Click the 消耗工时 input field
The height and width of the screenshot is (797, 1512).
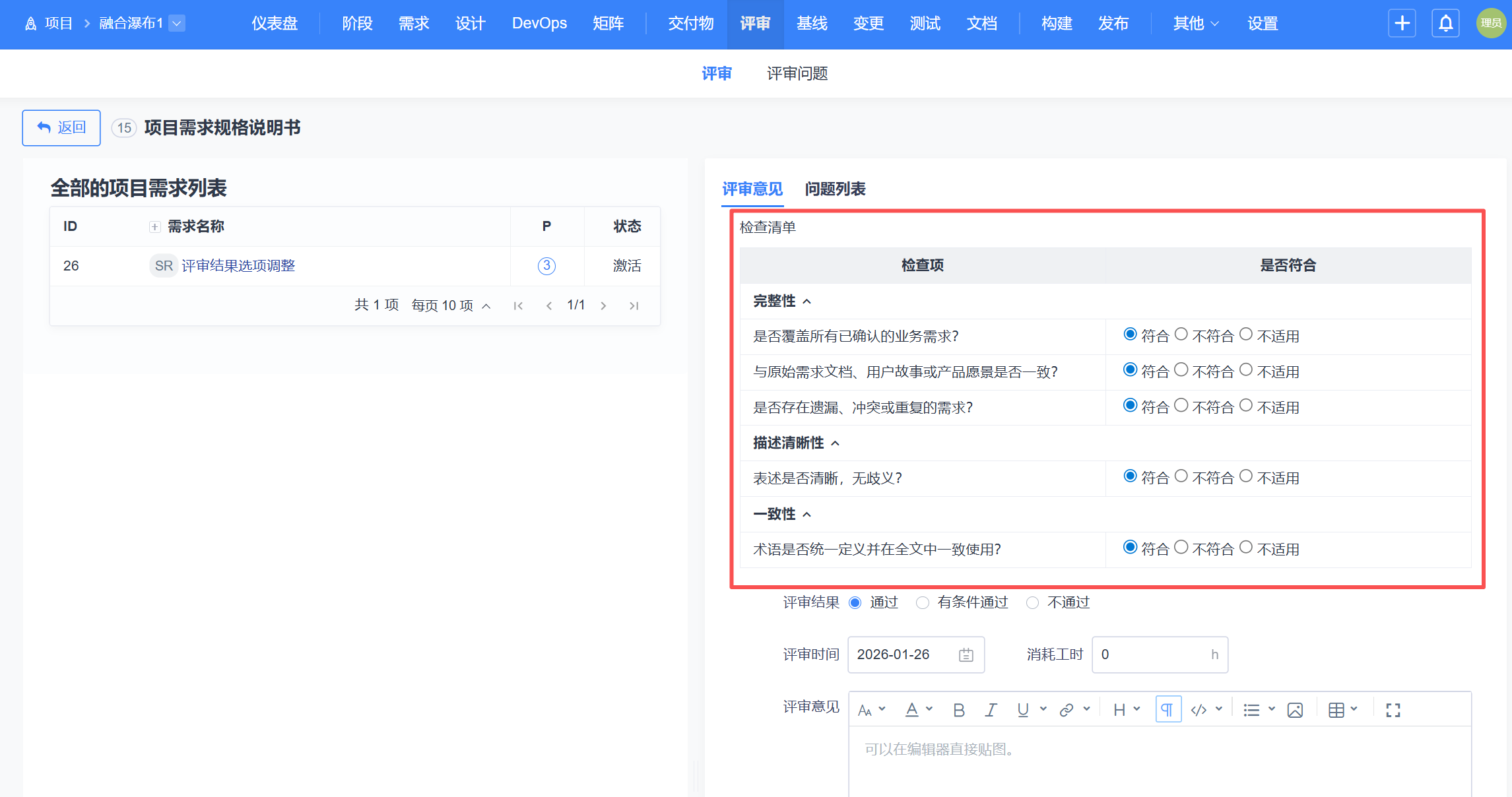(1152, 654)
